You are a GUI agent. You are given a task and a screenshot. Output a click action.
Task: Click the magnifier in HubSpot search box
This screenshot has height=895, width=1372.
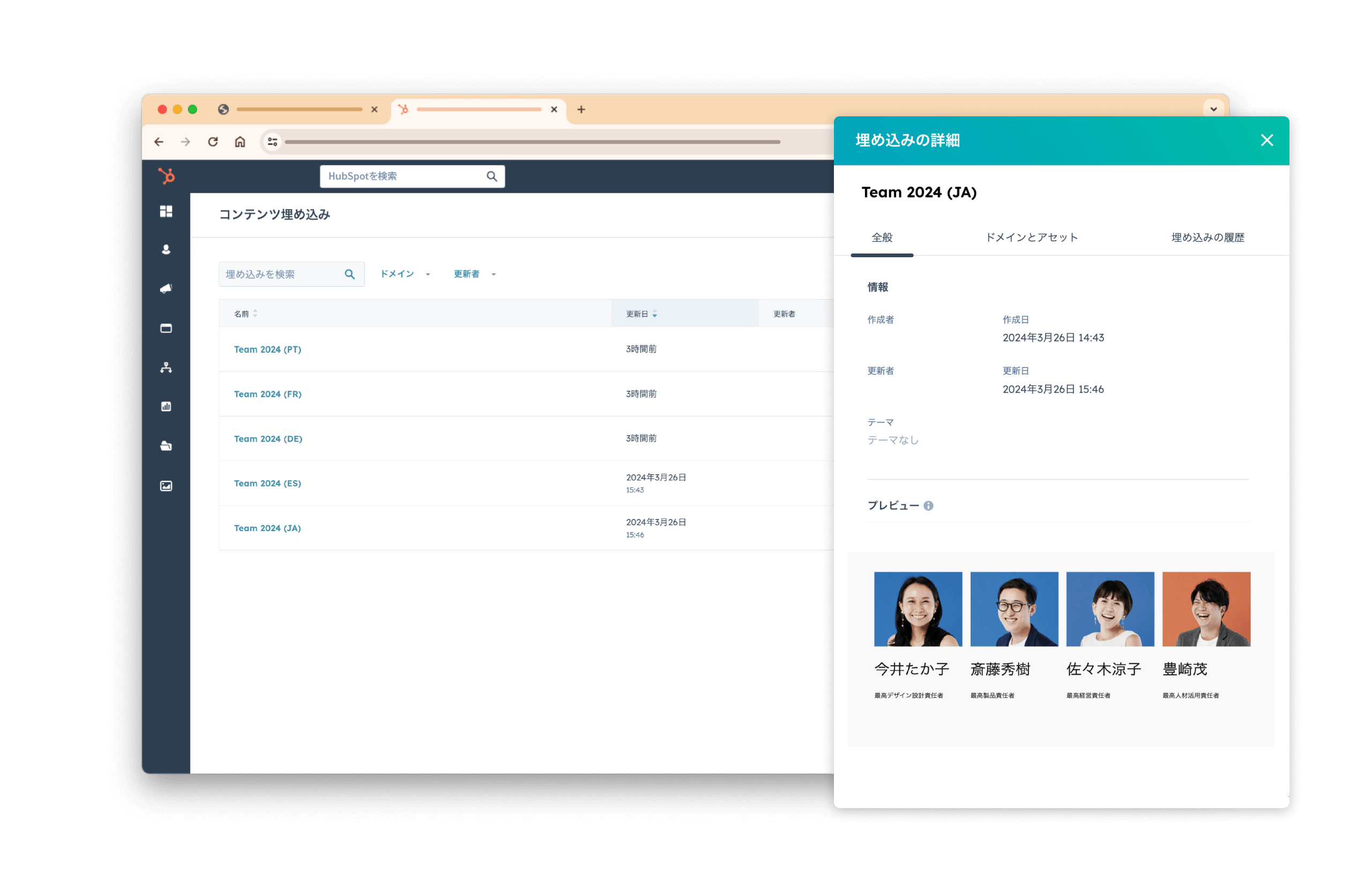tap(493, 176)
